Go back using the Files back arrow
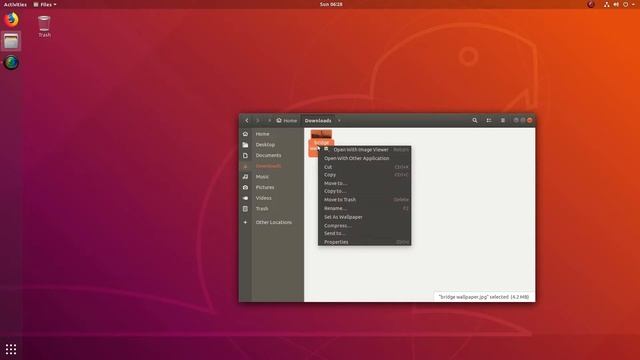 [x=247, y=120]
